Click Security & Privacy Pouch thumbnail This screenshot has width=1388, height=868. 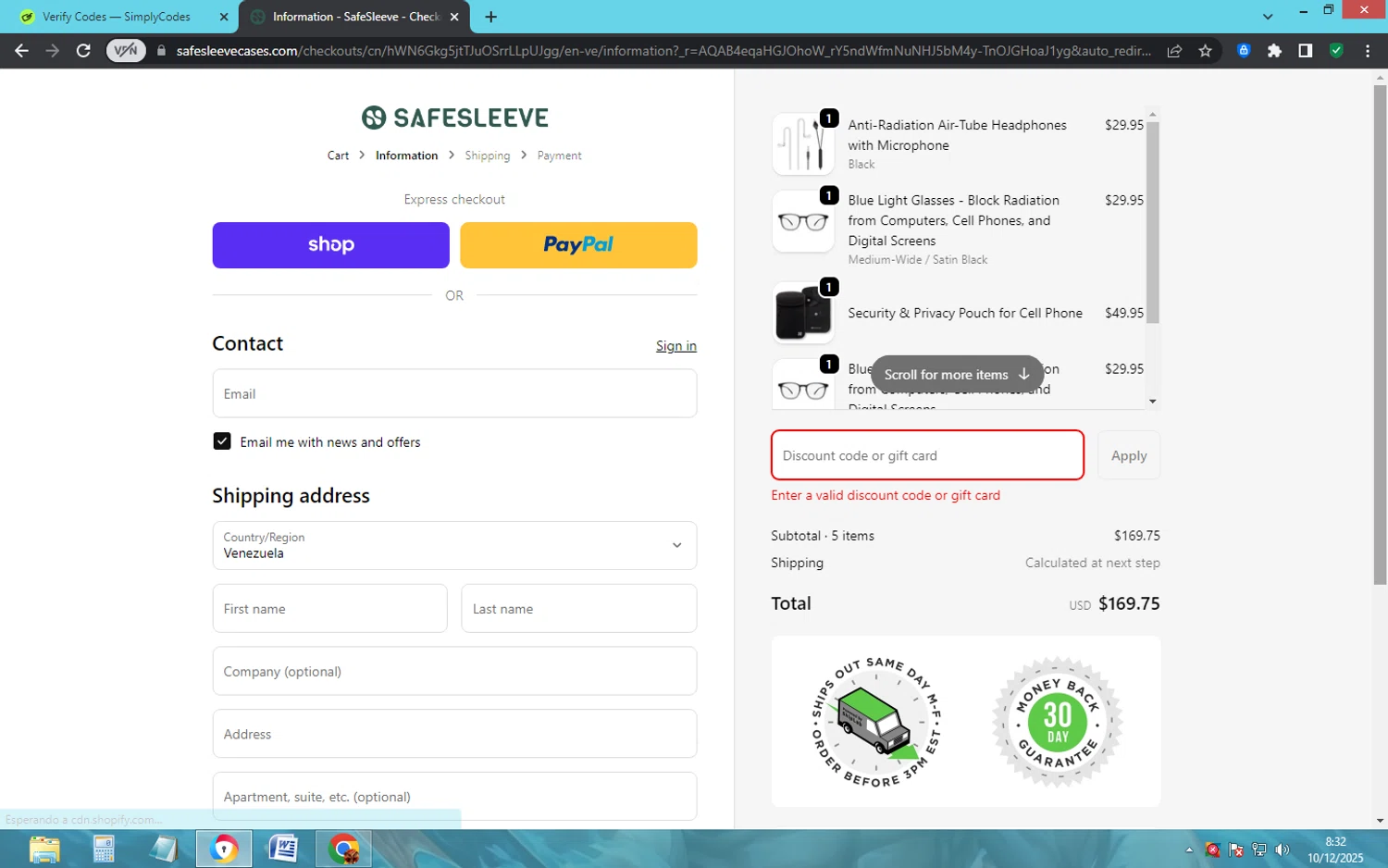pyautogui.click(x=803, y=313)
